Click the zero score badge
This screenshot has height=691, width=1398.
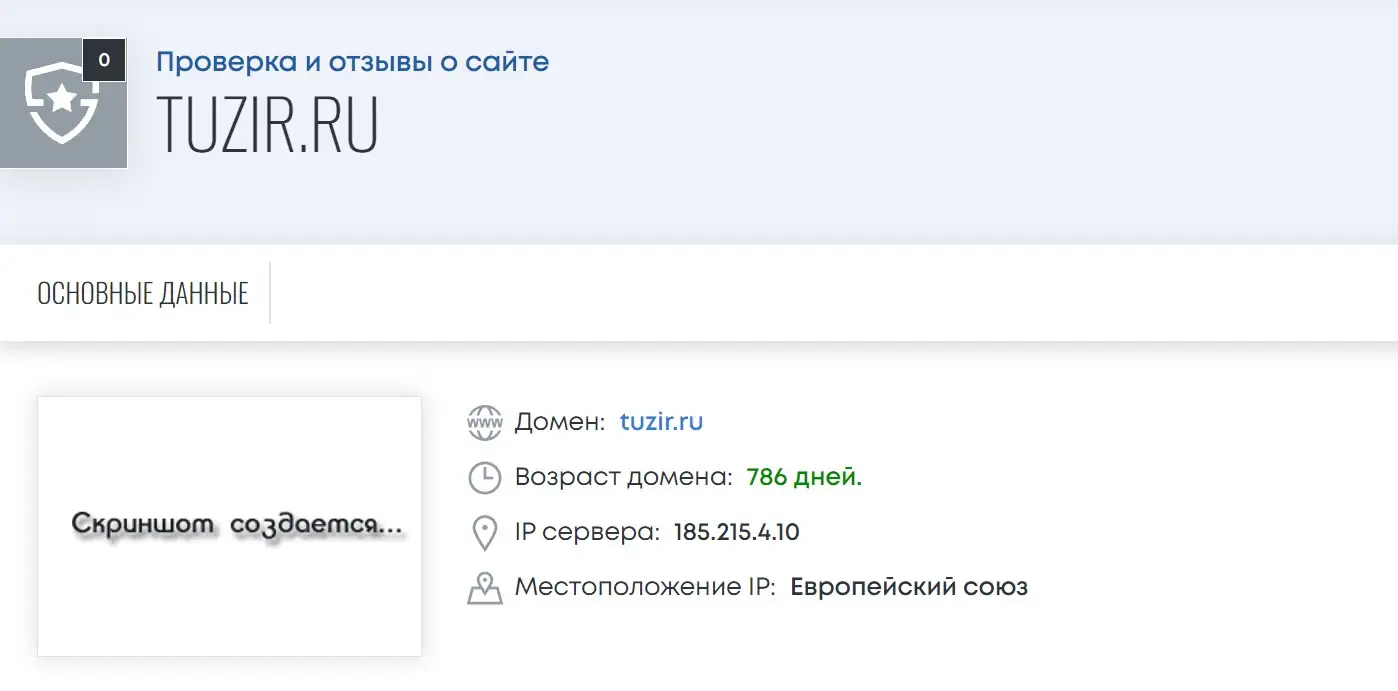click(x=104, y=60)
